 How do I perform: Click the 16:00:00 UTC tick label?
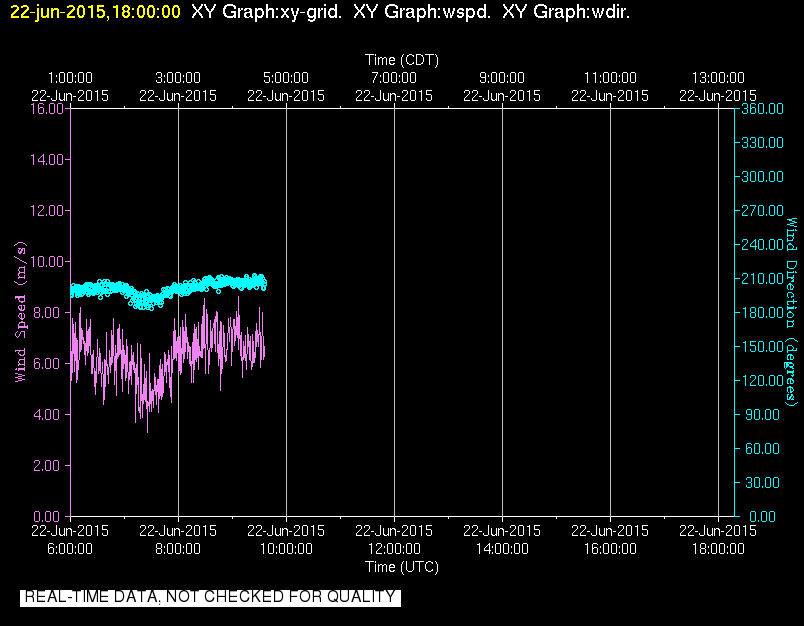(x=610, y=549)
